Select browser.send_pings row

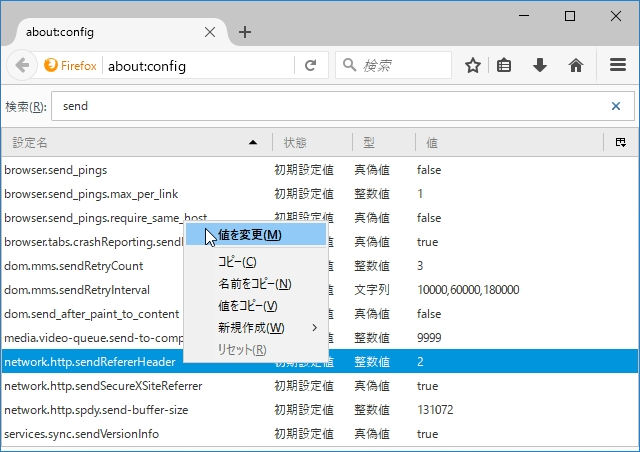coord(320,170)
